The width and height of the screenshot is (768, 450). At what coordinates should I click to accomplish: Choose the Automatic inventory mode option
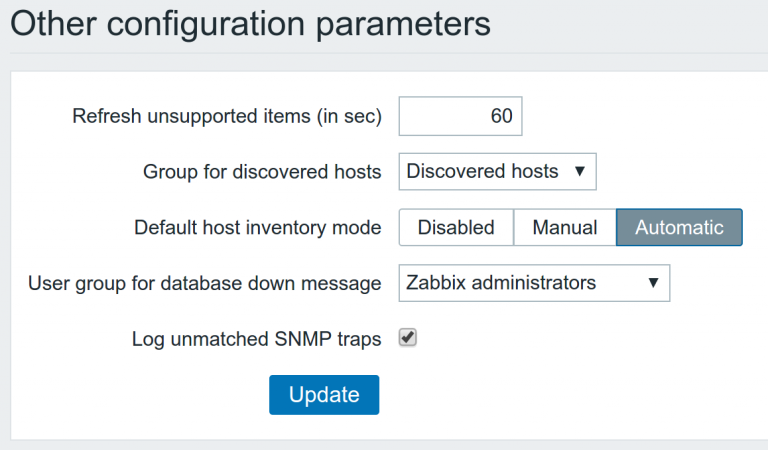point(679,227)
